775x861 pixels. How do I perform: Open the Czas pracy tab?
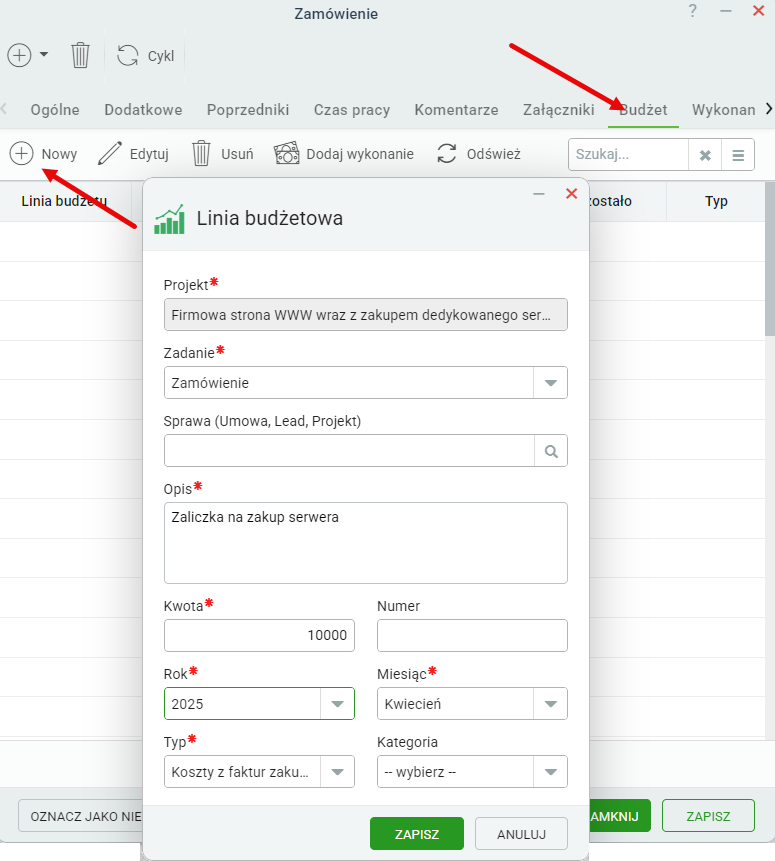(352, 110)
